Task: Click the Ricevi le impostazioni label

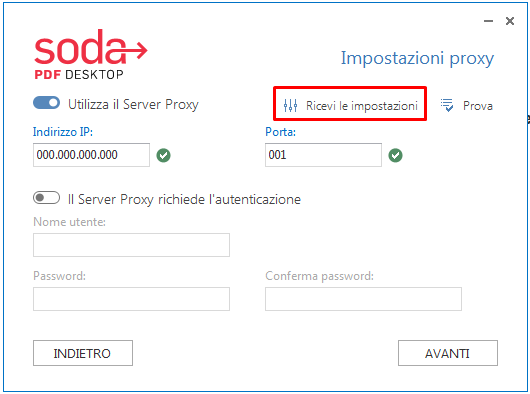Action: [x=362, y=106]
